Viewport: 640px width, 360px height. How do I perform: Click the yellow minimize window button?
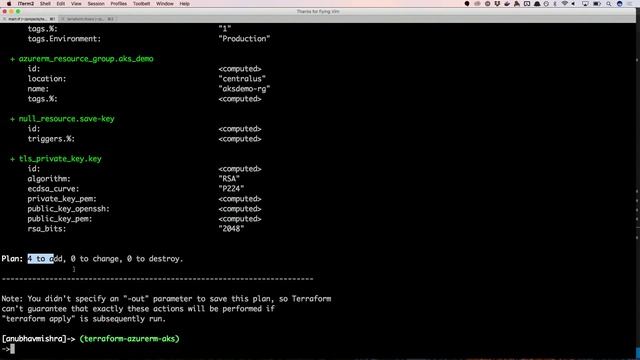(11, 11)
